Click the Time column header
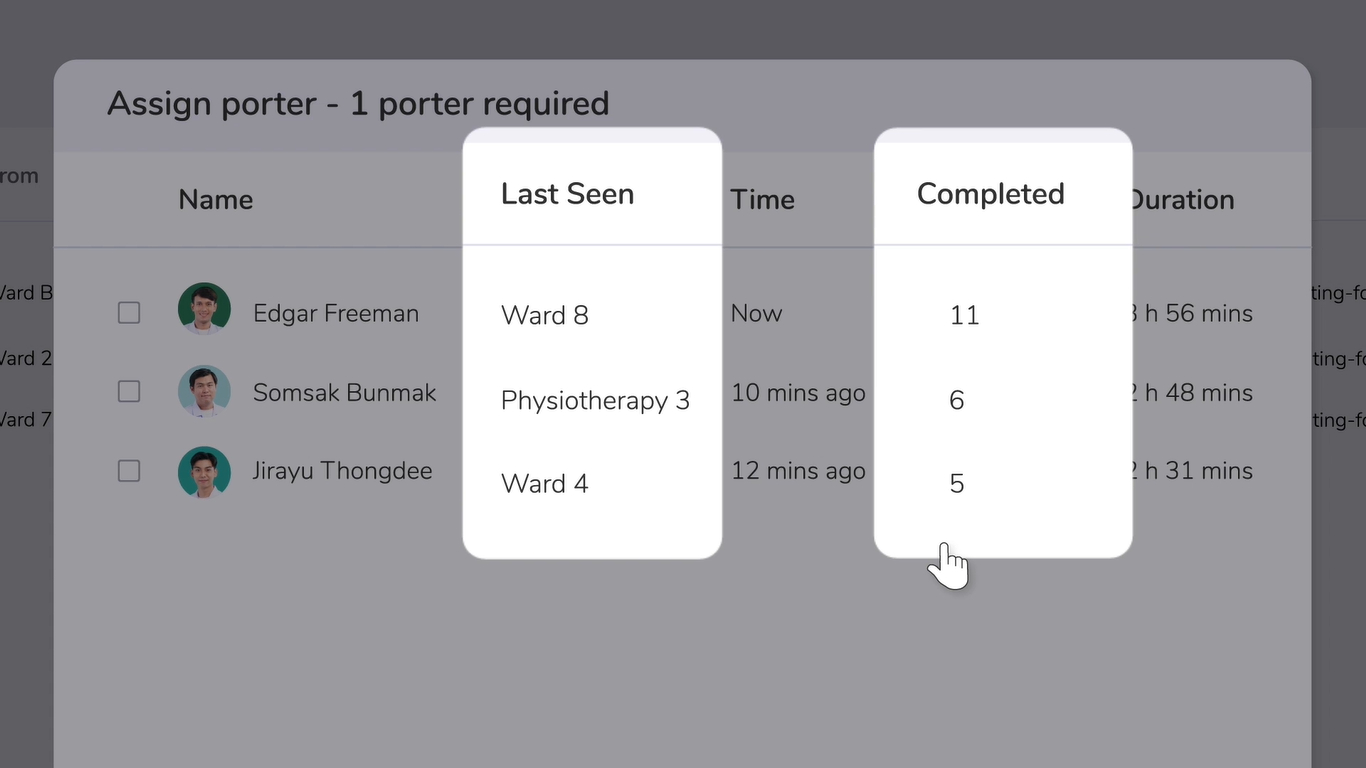This screenshot has height=768, width=1366. pyautogui.click(x=762, y=200)
